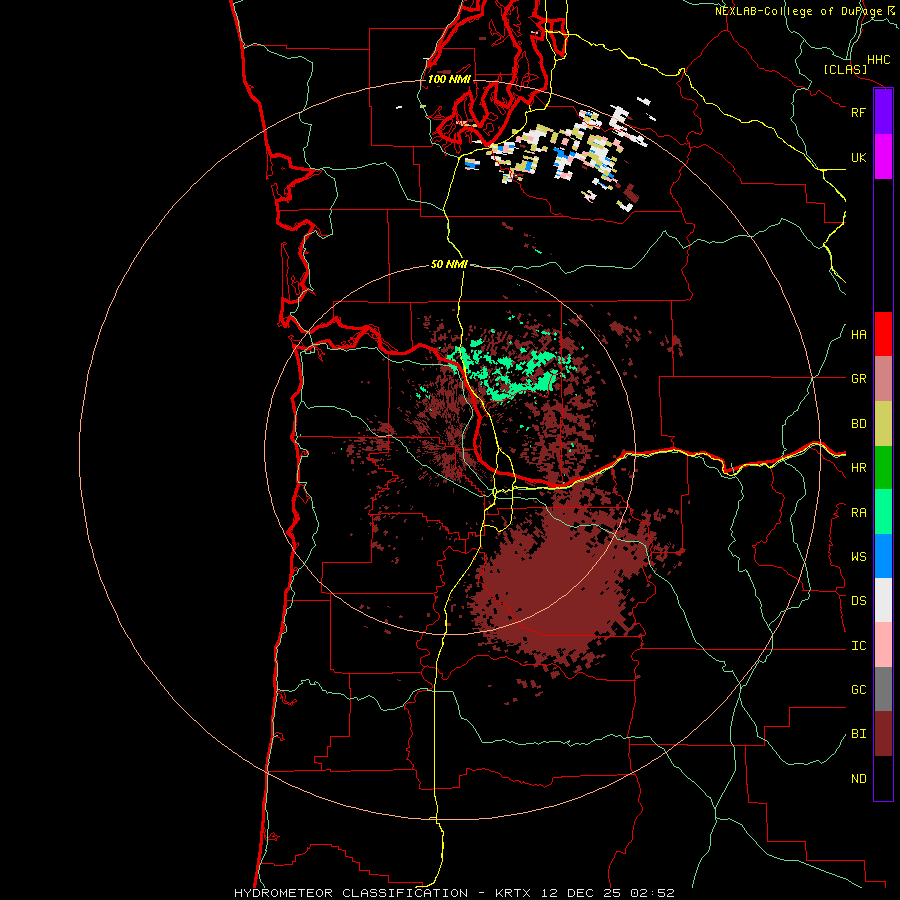
Task: Click the NEXLAB-College of DuPage credit text
Action: pyautogui.click(x=798, y=11)
